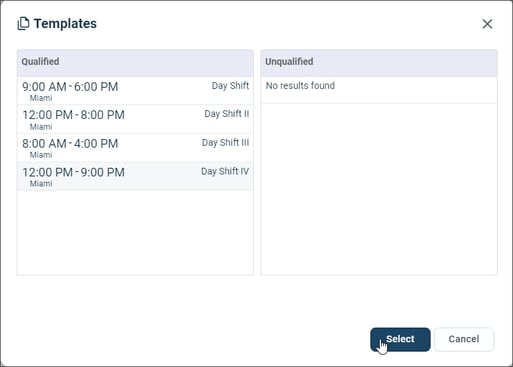Click the Cancel button
The width and height of the screenshot is (513, 367).
click(x=464, y=339)
